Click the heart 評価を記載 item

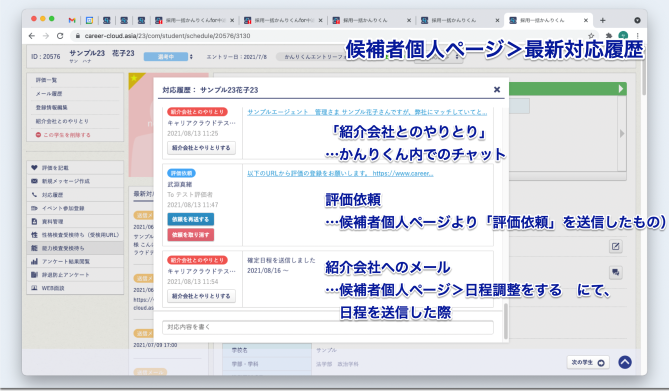[75, 168]
